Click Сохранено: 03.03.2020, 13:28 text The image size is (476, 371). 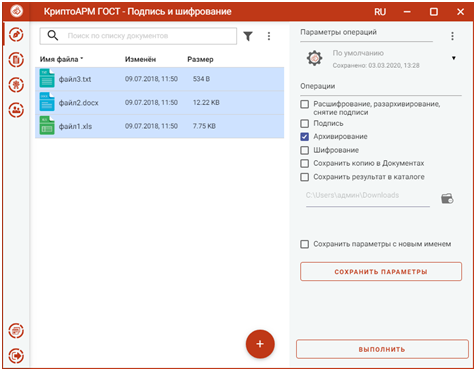pyautogui.click(x=376, y=65)
